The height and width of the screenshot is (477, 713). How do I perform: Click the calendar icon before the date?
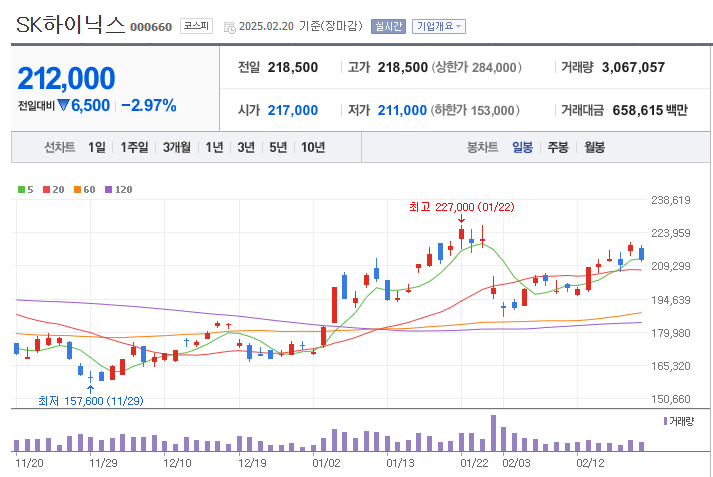pos(230,27)
